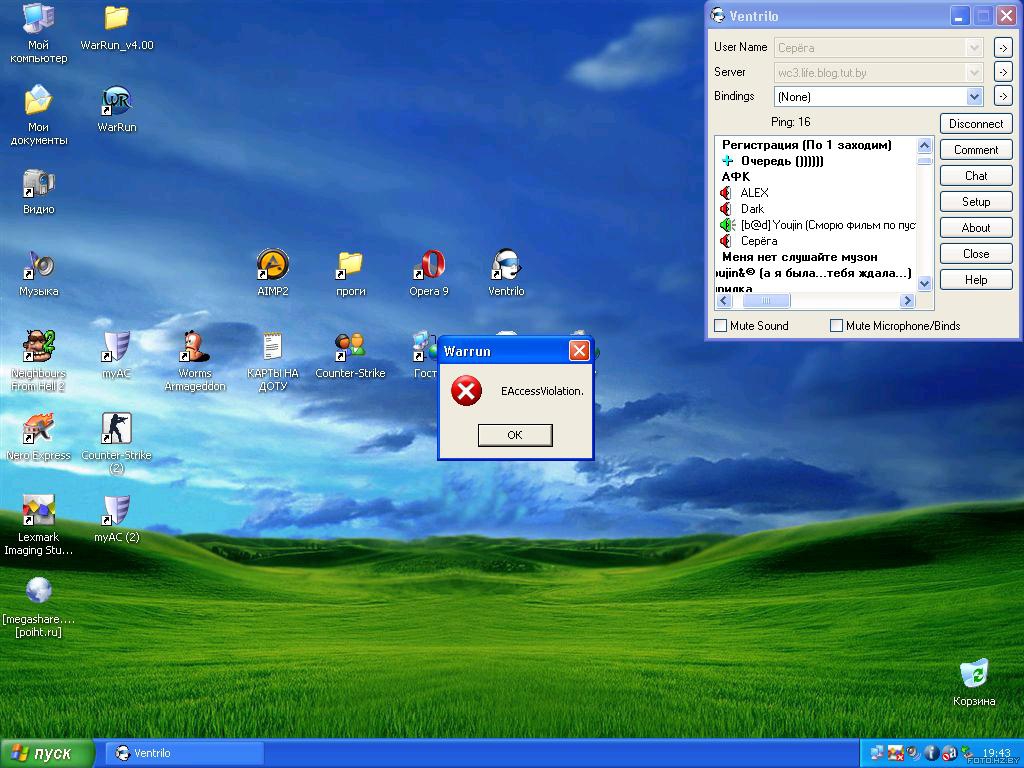This screenshot has height=768, width=1024.
Task: Click the channel list scroll left arrow
Action: [x=724, y=300]
